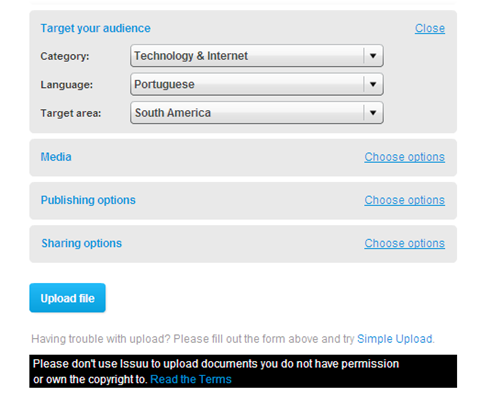
Task: Click the Target area field label
Action: tap(71, 113)
